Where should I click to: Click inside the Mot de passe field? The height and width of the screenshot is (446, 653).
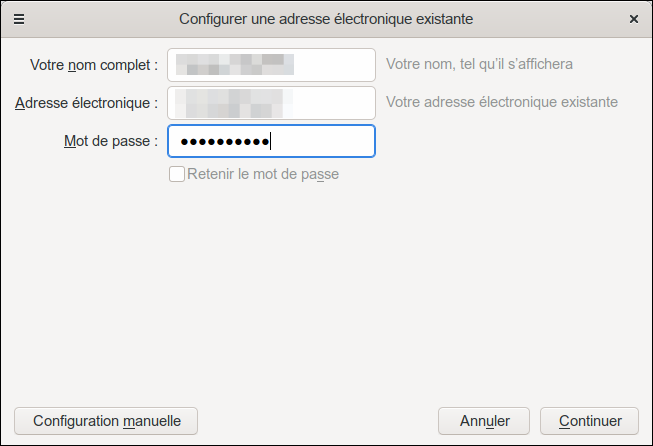tap(320, 141)
